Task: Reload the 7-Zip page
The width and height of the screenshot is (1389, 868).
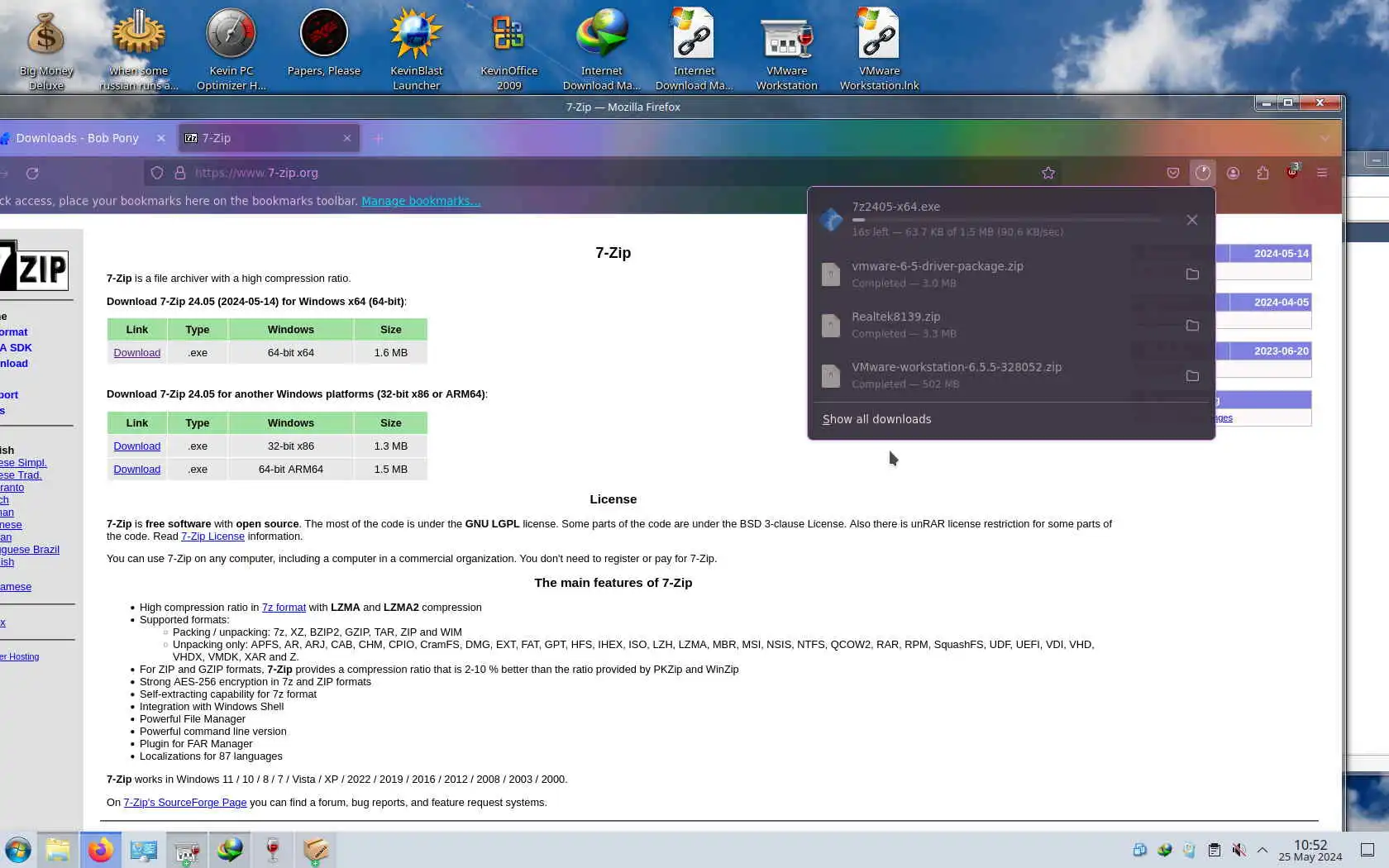Action: tap(32, 173)
